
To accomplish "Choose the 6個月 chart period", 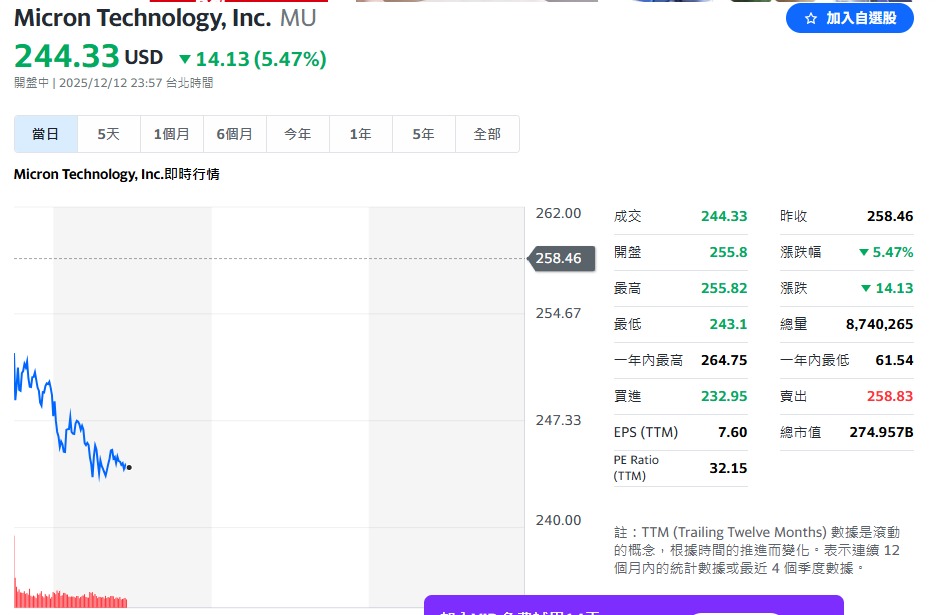I will click(x=234, y=134).
